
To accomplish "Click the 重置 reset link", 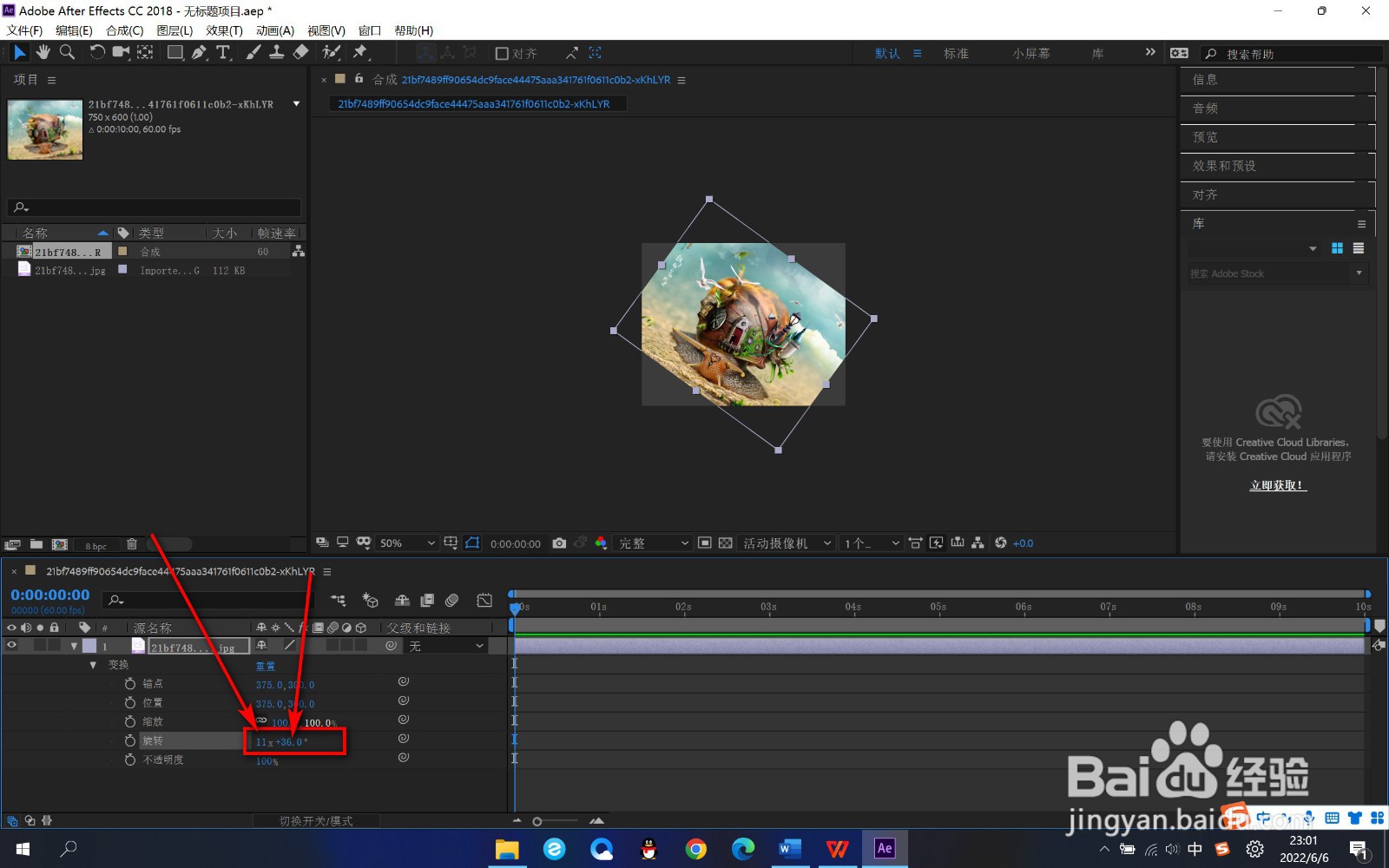I will click(265, 667).
